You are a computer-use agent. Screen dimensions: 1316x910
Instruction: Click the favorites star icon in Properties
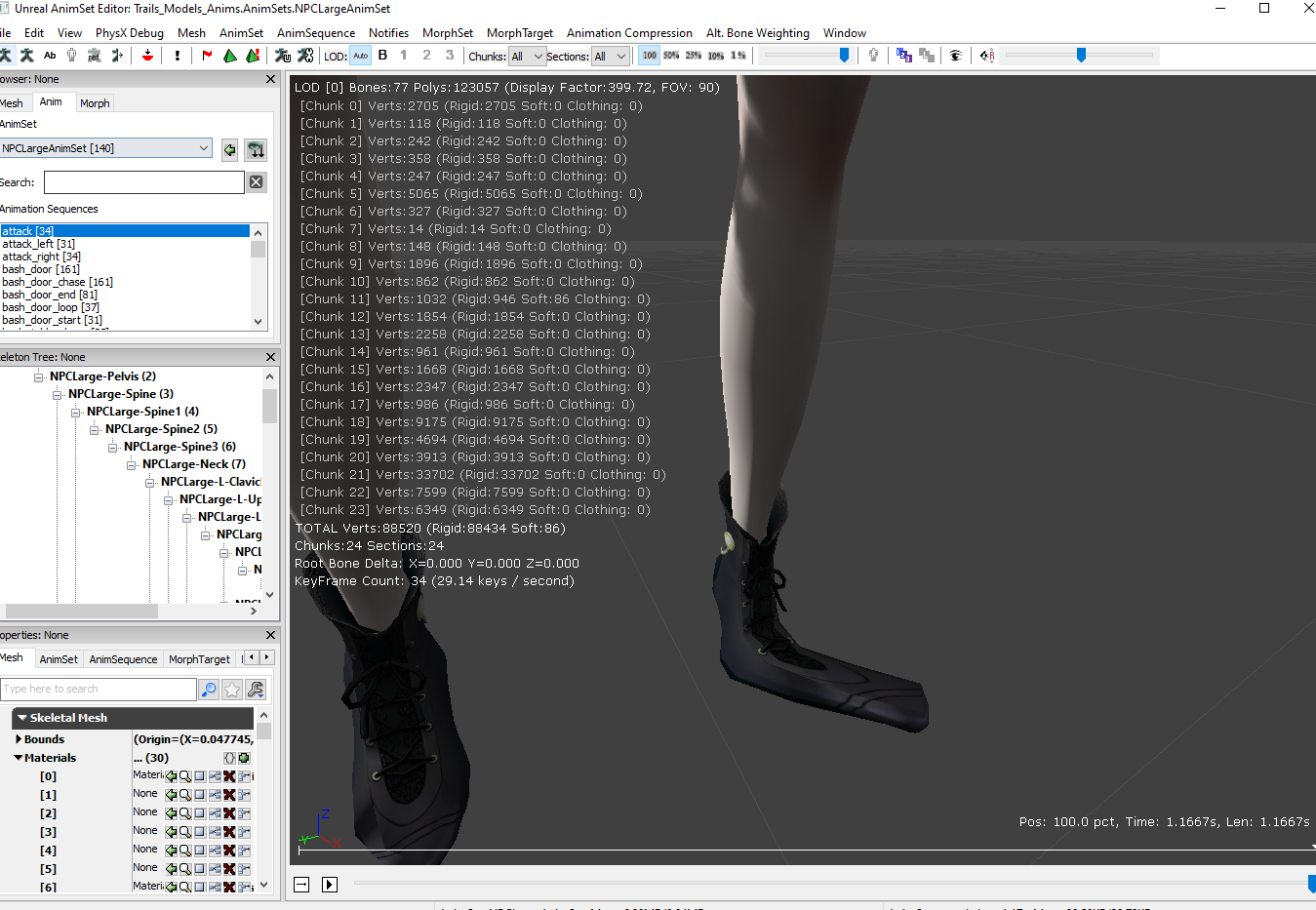(x=232, y=690)
